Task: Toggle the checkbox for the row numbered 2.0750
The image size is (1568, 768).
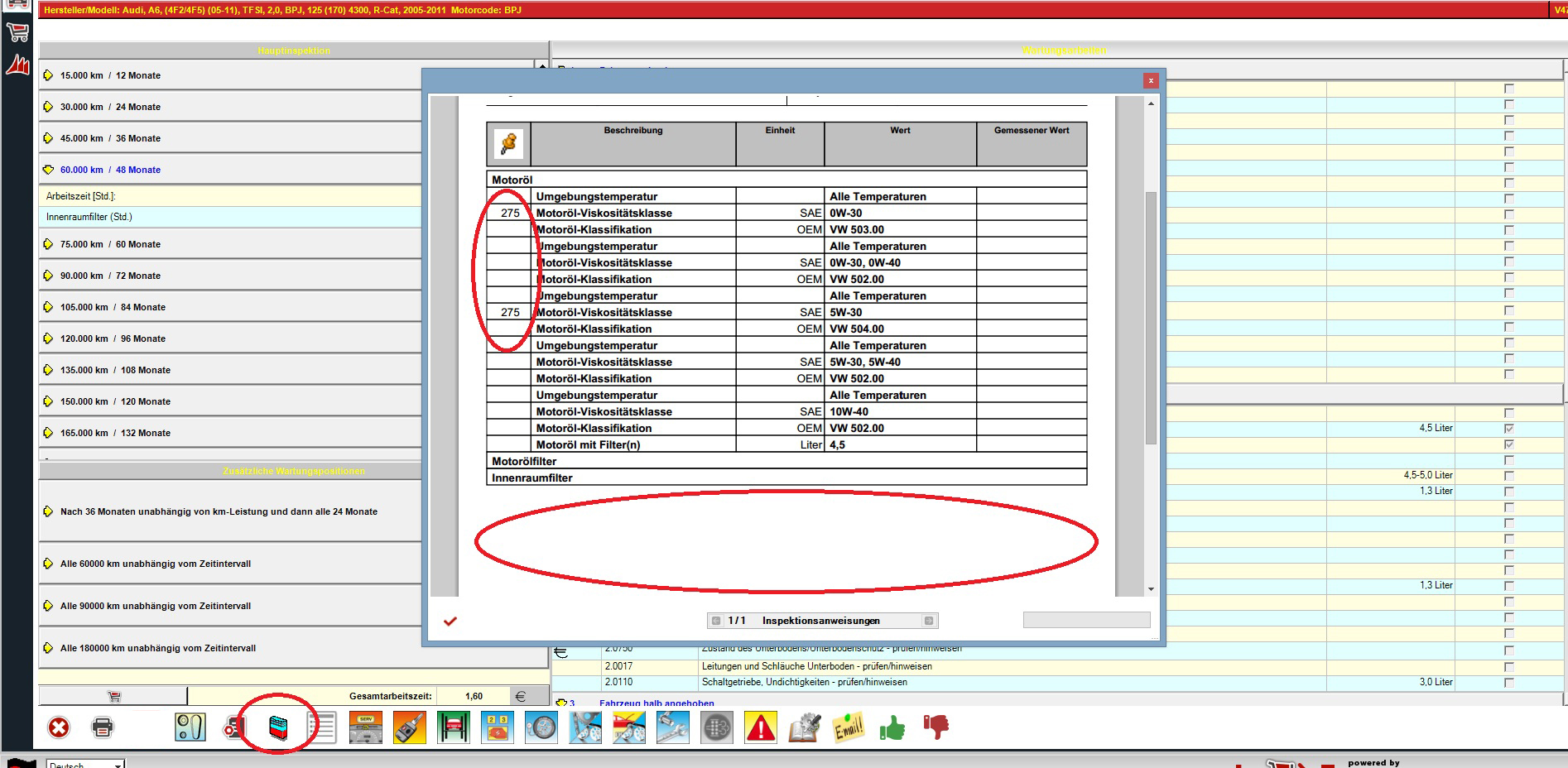Action: (1509, 650)
